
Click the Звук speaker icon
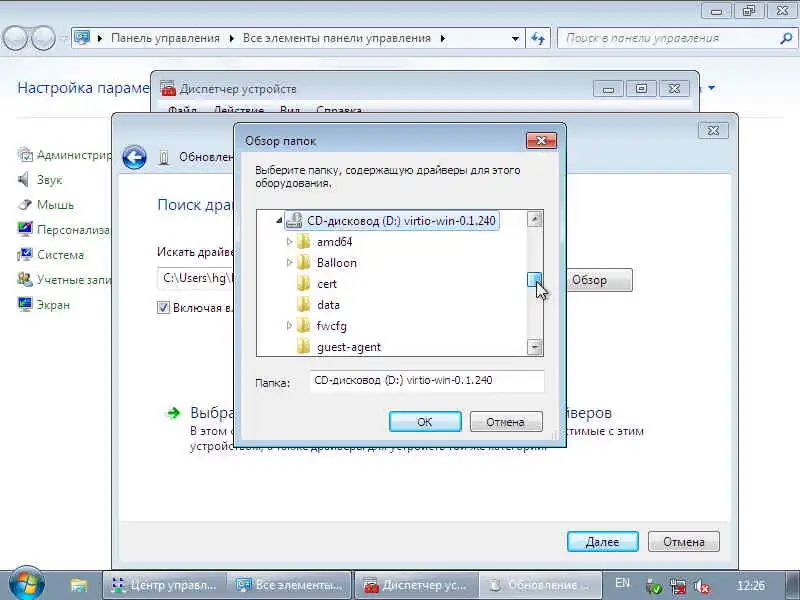(x=24, y=179)
